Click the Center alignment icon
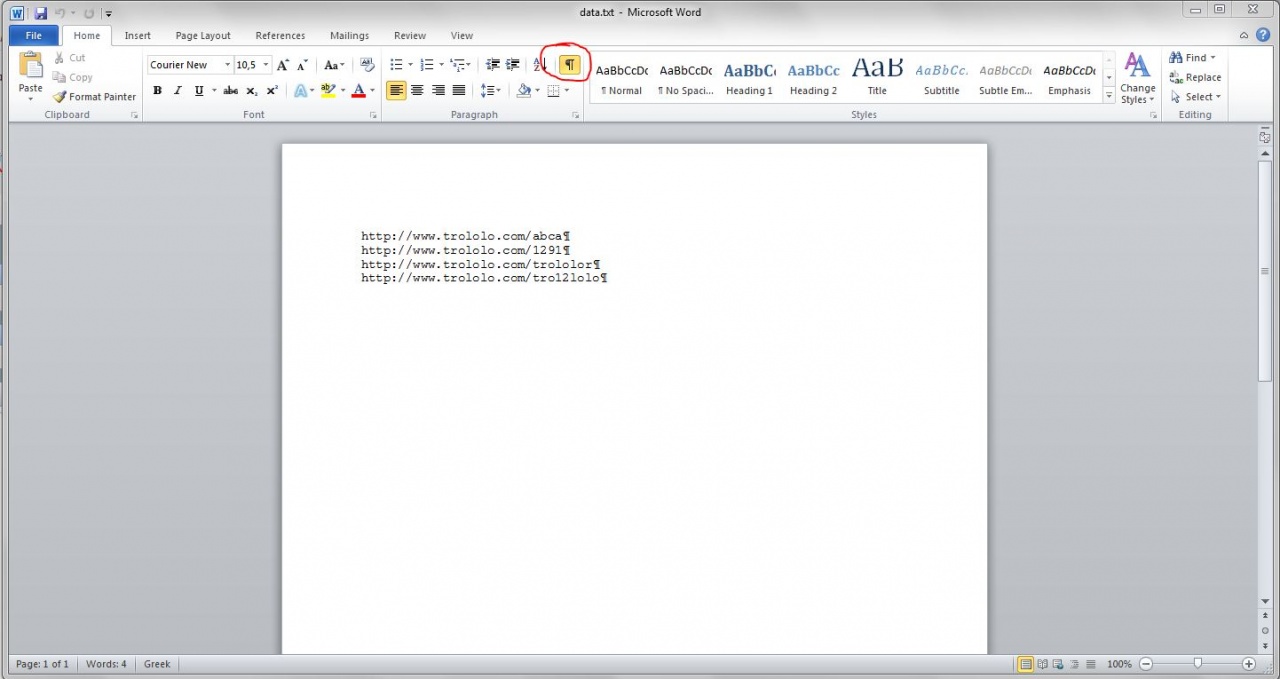This screenshot has height=679, width=1280. (417, 91)
